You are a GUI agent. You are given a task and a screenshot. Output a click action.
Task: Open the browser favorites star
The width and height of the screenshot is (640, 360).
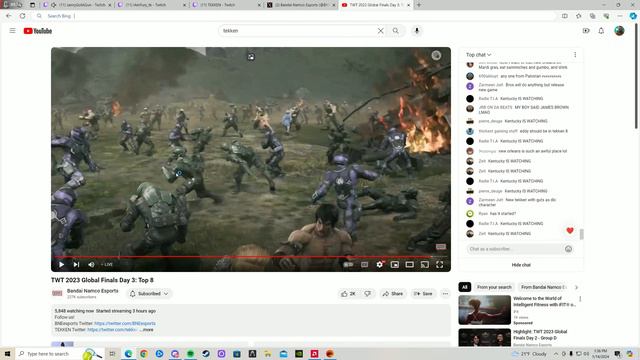(x=578, y=16)
